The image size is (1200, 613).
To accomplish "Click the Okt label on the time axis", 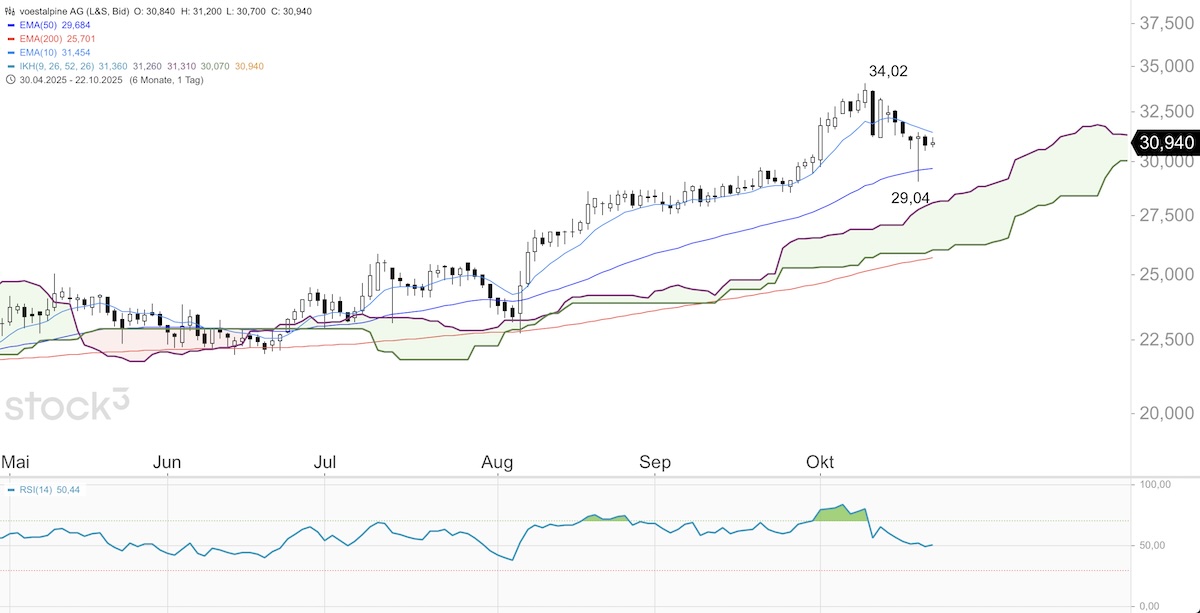I will (x=820, y=462).
